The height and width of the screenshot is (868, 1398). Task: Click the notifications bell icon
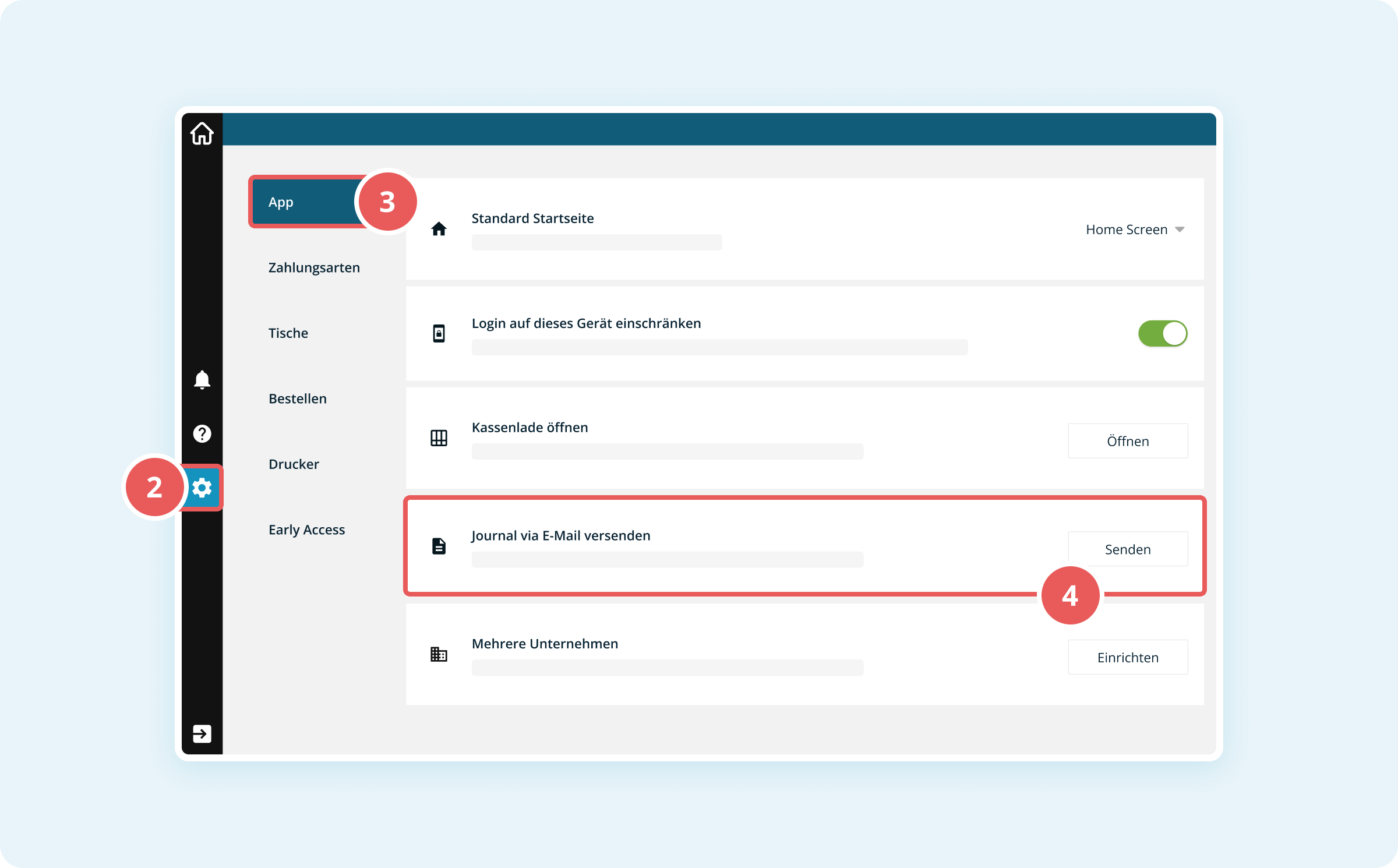[202, 380]
